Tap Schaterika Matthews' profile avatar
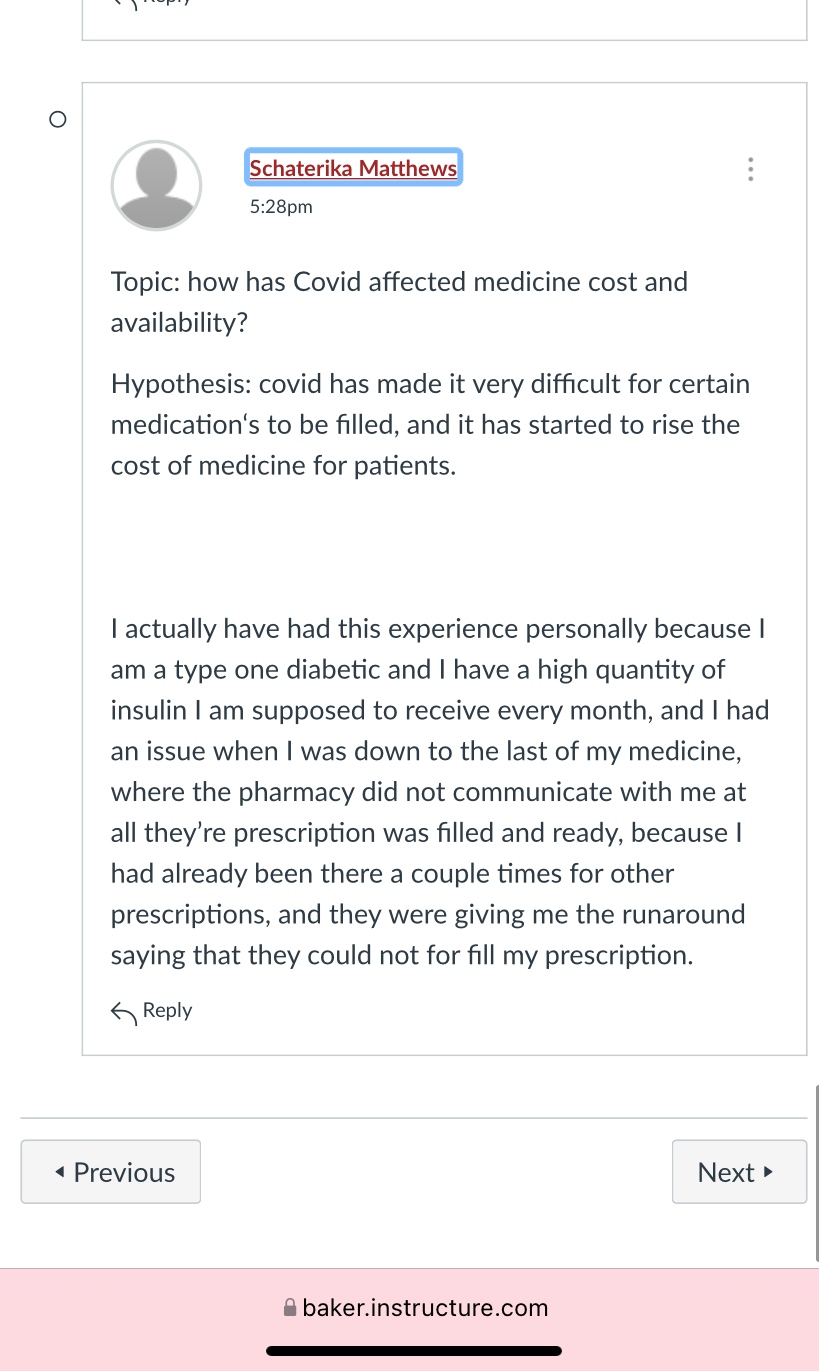This screenshot has height=1371, width=819. 156,186
